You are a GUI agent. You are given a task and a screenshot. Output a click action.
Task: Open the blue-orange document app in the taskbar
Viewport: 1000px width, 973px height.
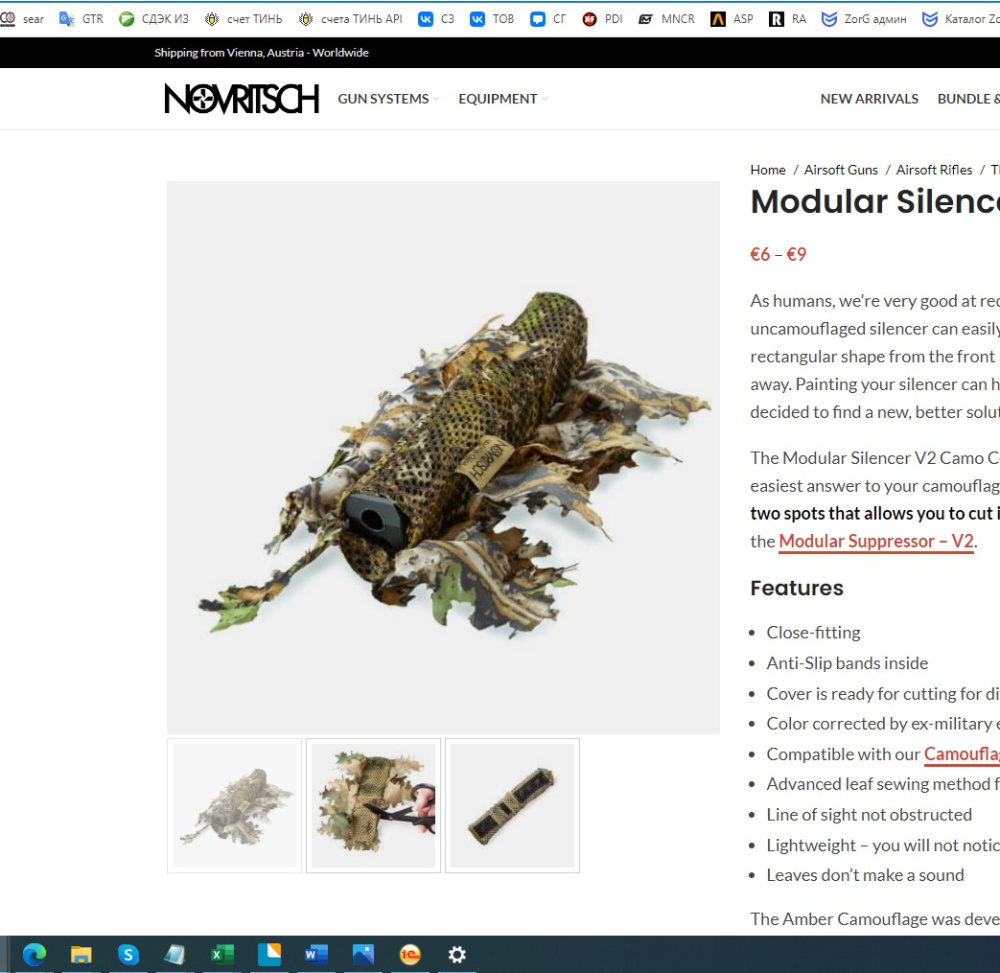(x=269, y=955)
